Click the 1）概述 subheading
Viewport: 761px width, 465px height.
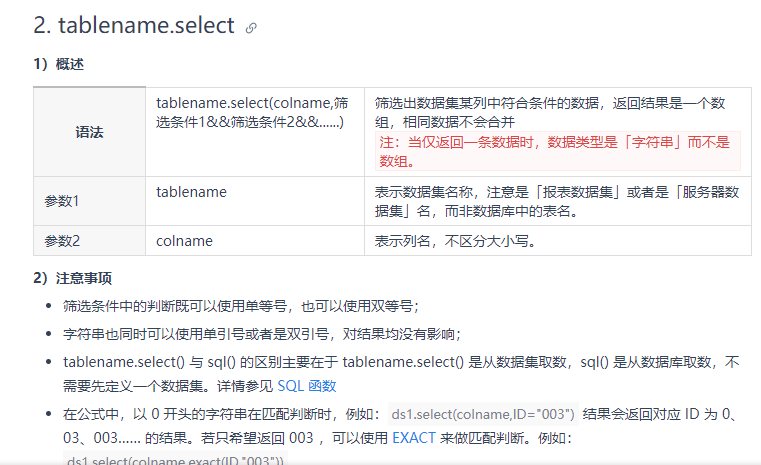point(58,64)
